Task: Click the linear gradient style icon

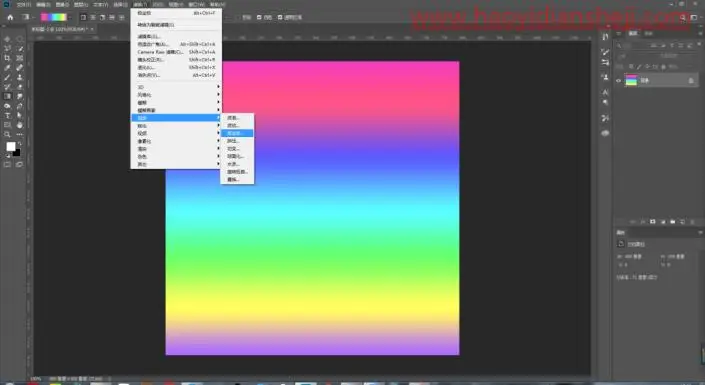Action: [x=83, y=17]
